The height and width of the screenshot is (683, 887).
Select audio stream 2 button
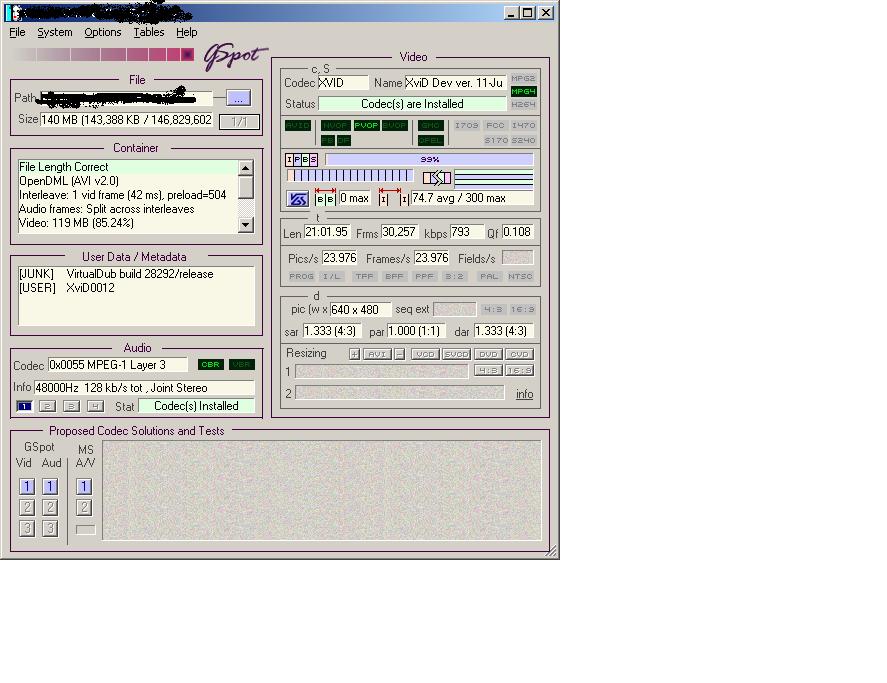48,406
